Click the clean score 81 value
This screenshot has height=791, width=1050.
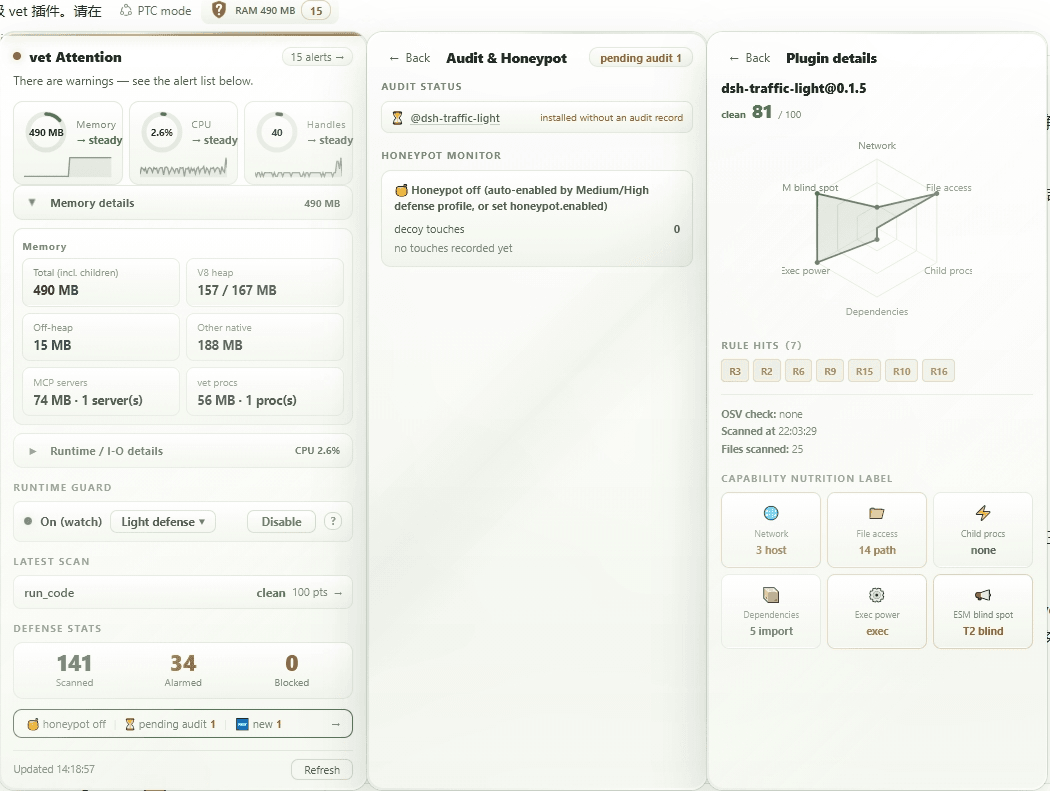coord(762,112)
